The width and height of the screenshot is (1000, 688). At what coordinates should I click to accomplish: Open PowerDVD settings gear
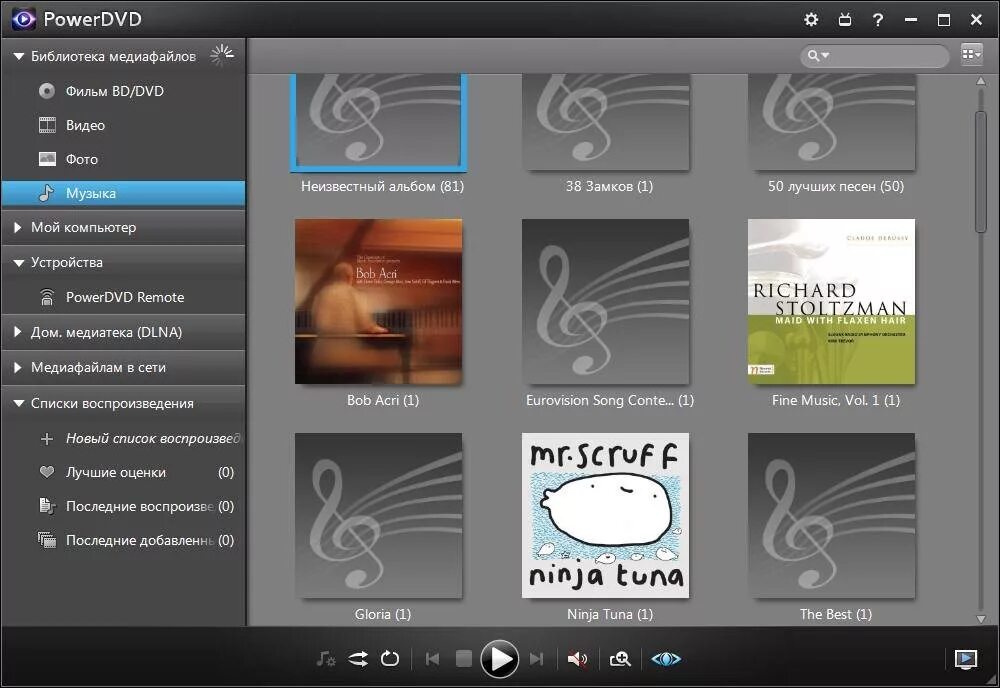coord(811,19)
